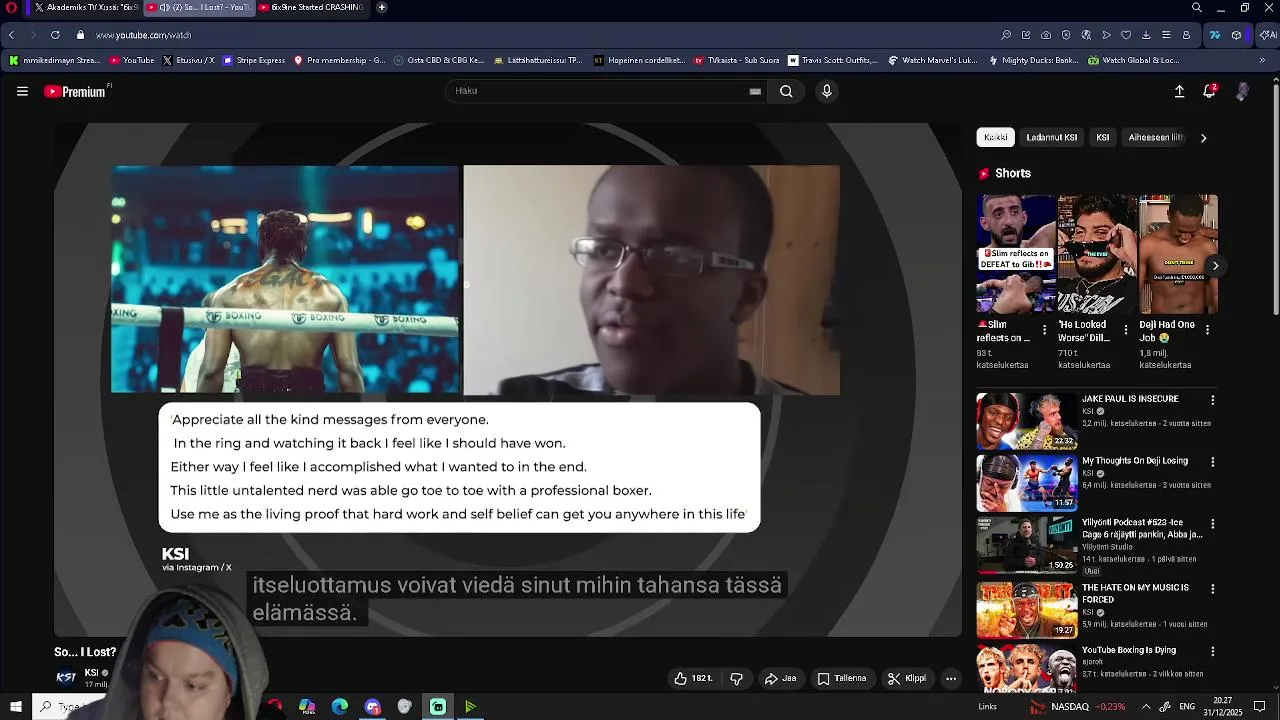1280x720 pixels.
Task: Open browser downloads icon in toolbar
Action: click(x=1146, y=35)
